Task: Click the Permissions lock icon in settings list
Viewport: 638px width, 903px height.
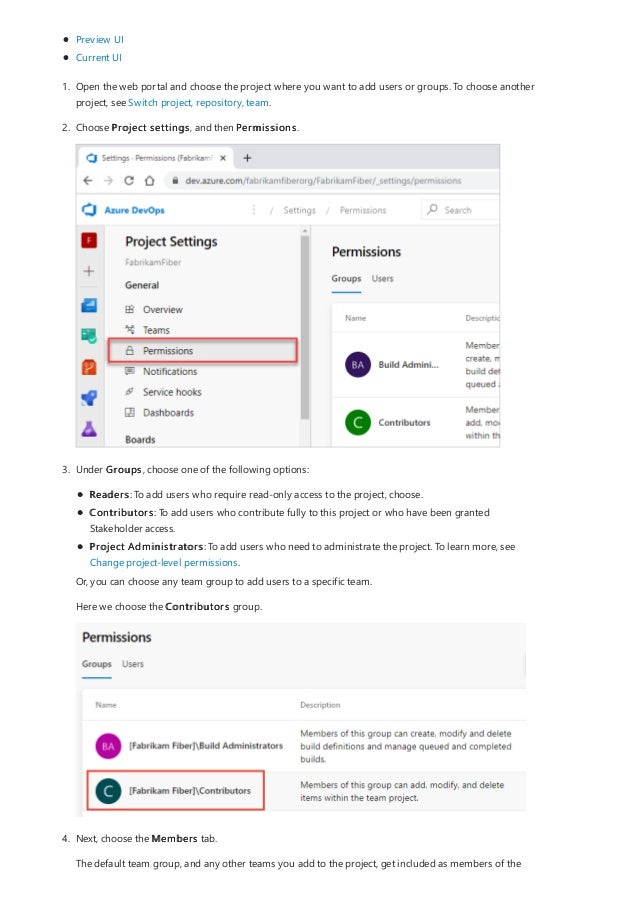Action: coord(130,350)
